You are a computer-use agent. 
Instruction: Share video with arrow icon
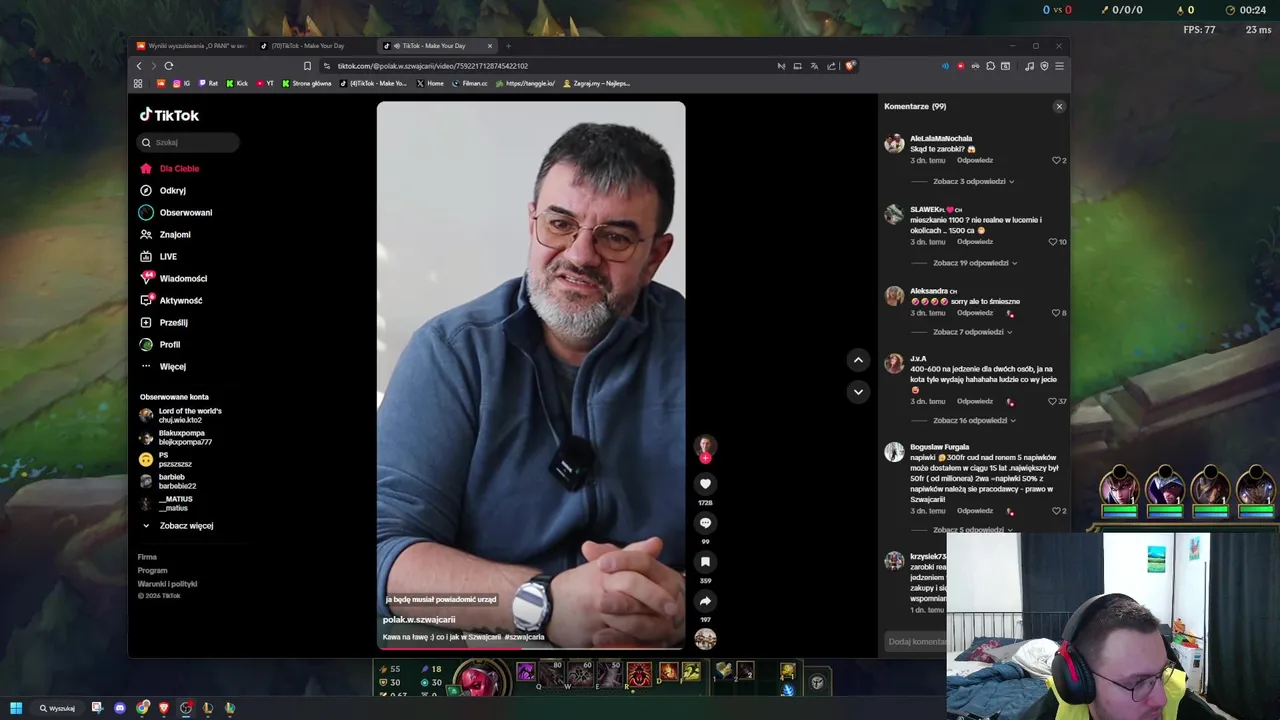click(x=705, y=601)
